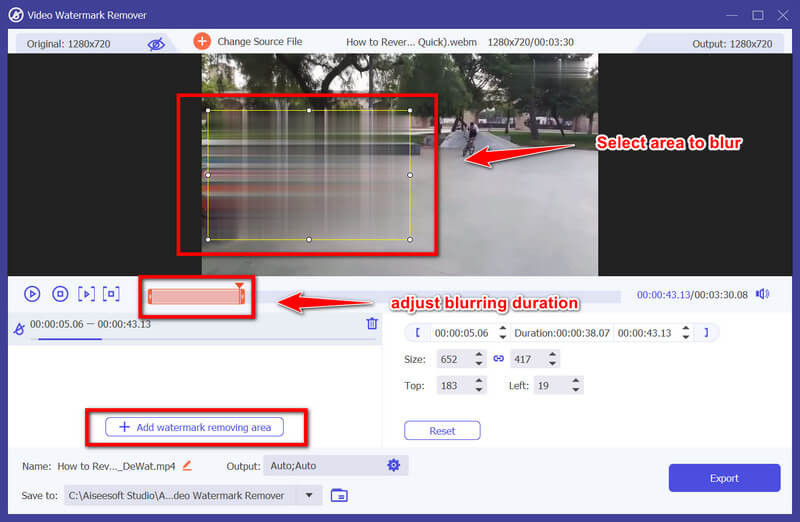Click the Video Watermark Remover app logo
Screen dimensions: 800x522
click(x=16, y=15)
